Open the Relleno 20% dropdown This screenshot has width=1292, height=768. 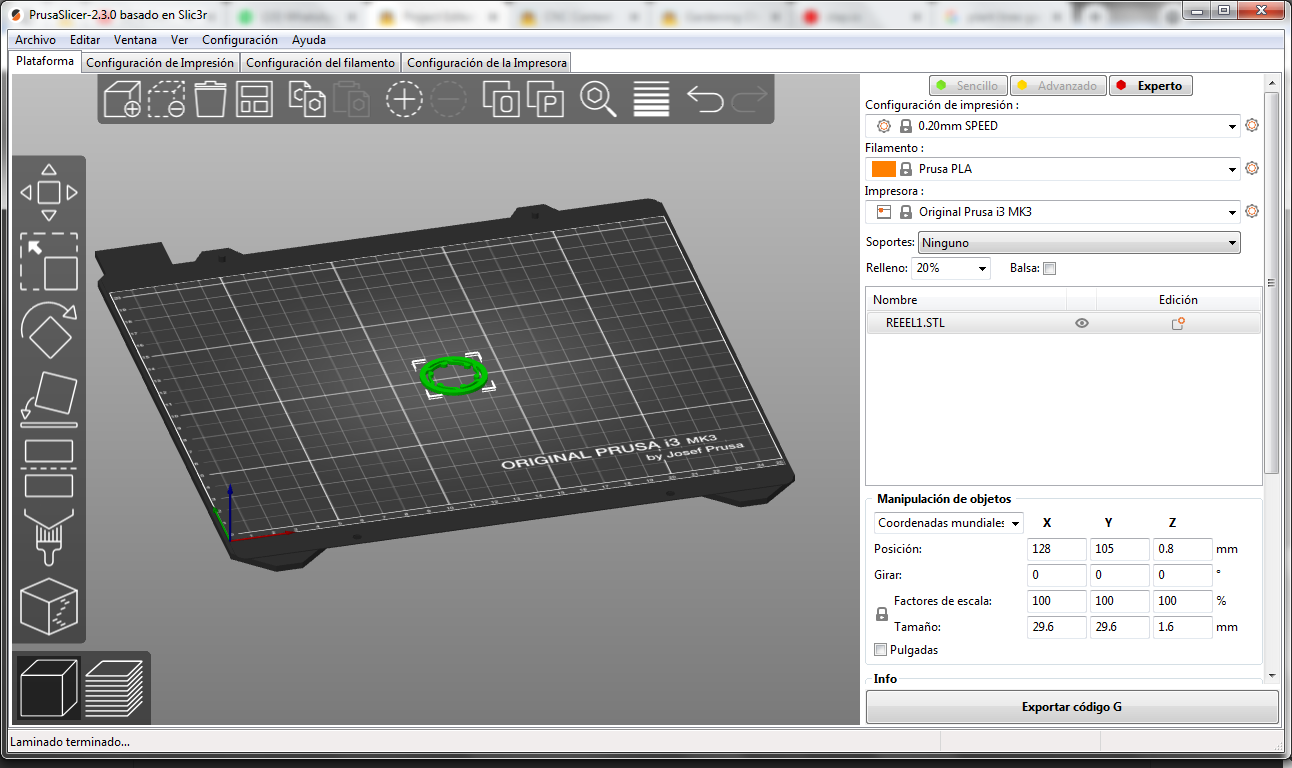pyautogui.click(x=951, y=268)
